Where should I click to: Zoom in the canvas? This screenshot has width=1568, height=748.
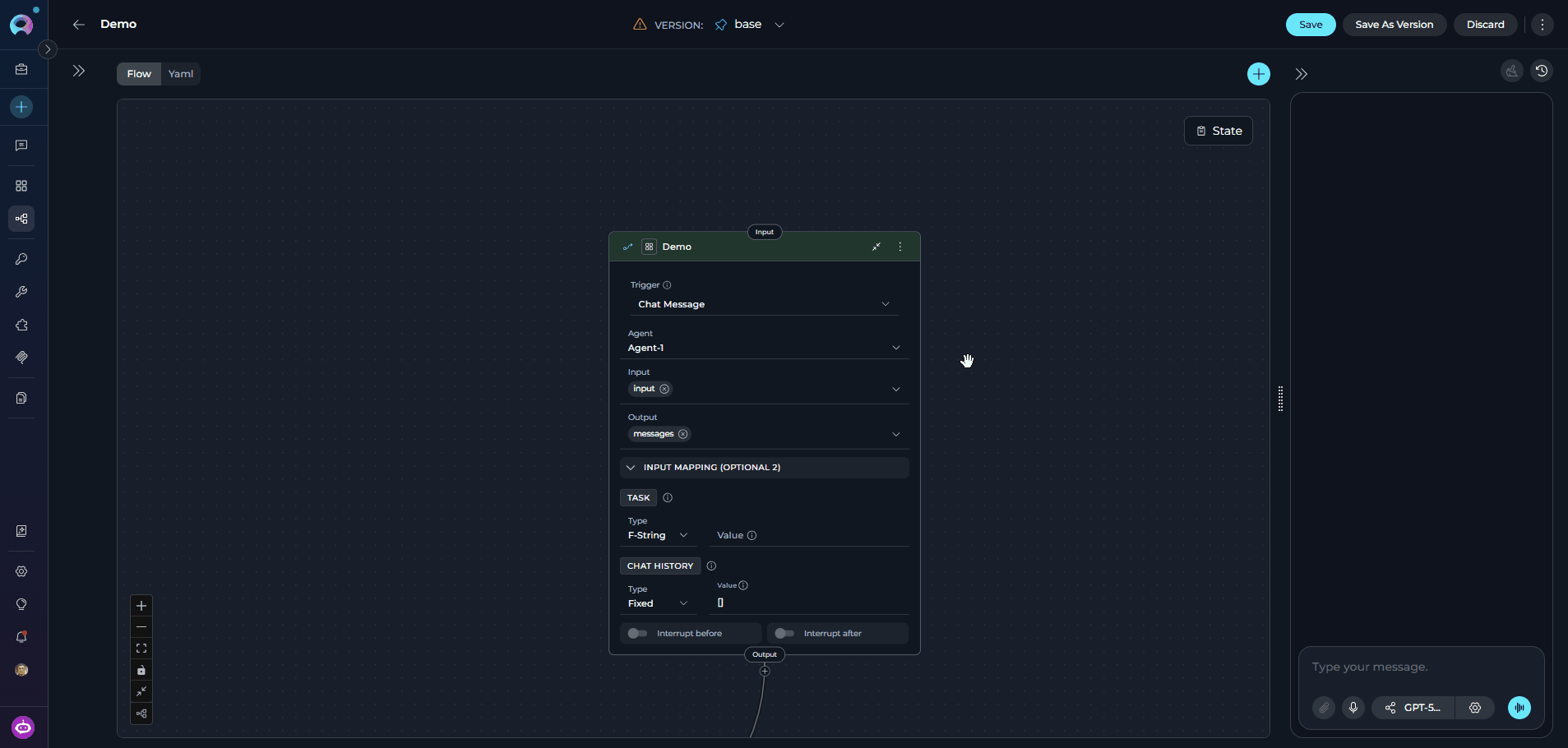point(141,606)
